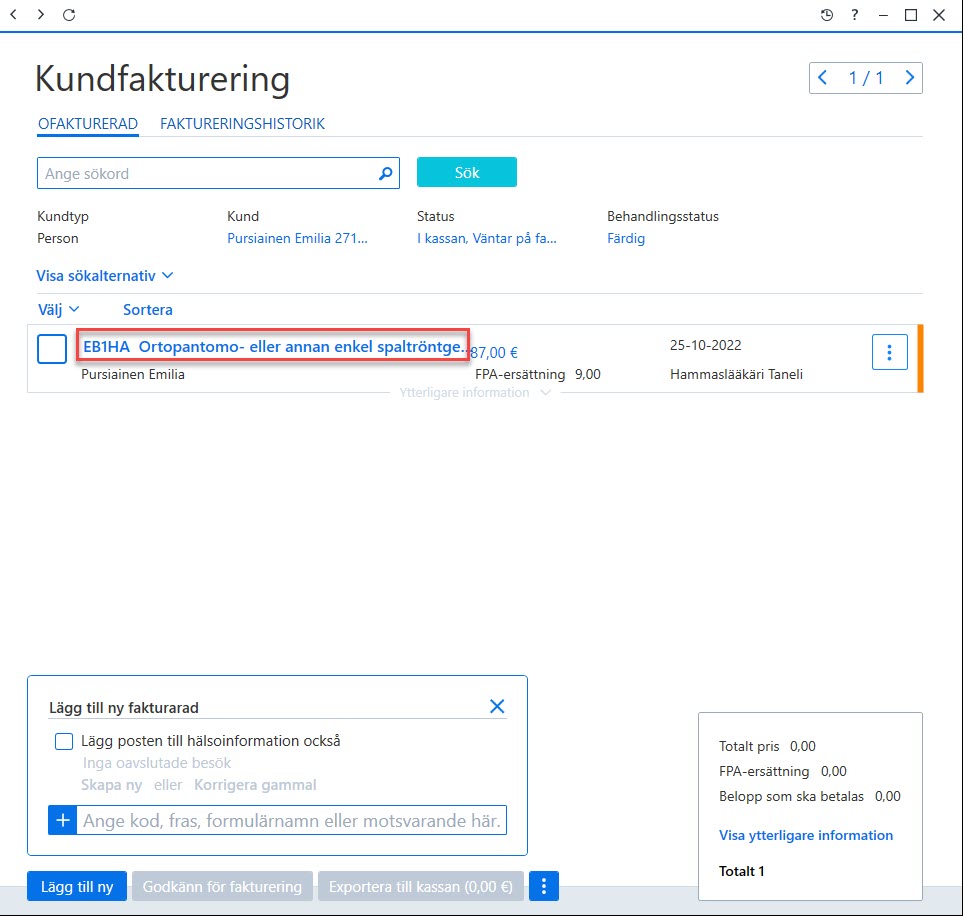Expand Visa sökalternativ
This screenshot has width=963, height=916.
(x=104, y=276)
